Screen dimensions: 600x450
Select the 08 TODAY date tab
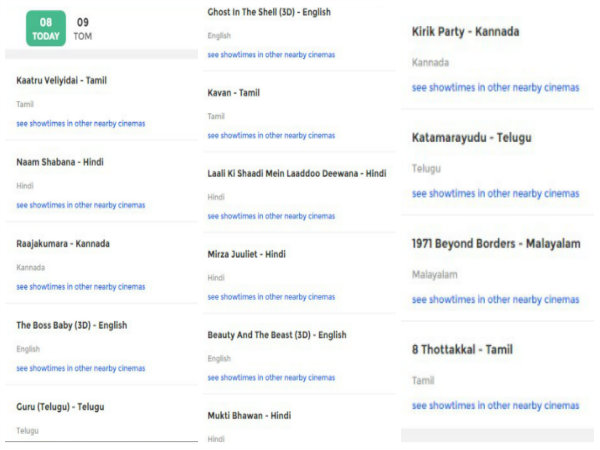[46, 29]
